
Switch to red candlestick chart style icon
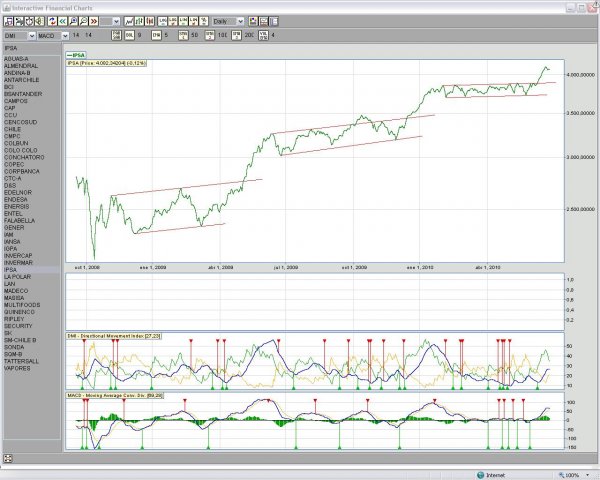pos(150,21)
